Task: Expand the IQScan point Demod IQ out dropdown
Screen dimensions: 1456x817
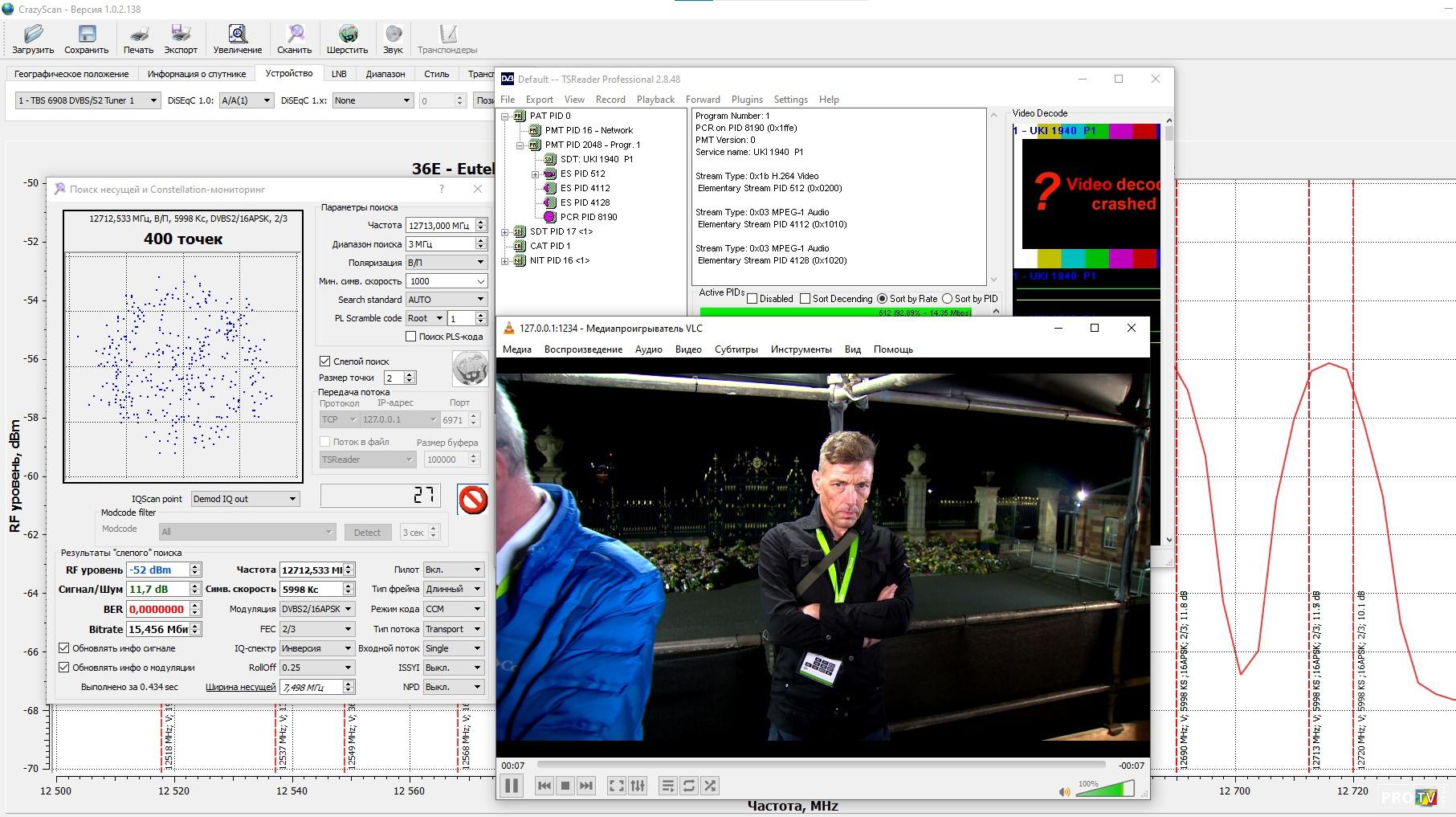Action: coord(245,499)
